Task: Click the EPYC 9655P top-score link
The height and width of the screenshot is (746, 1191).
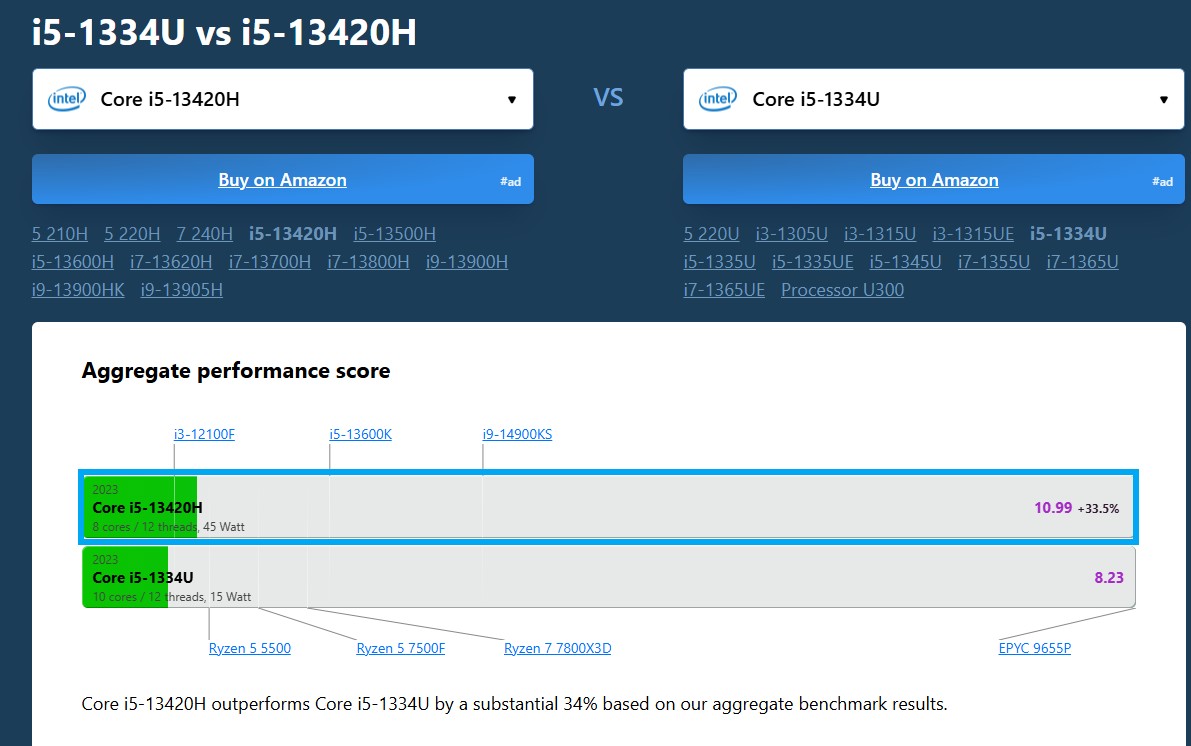Action: [x=1035, y=648]
